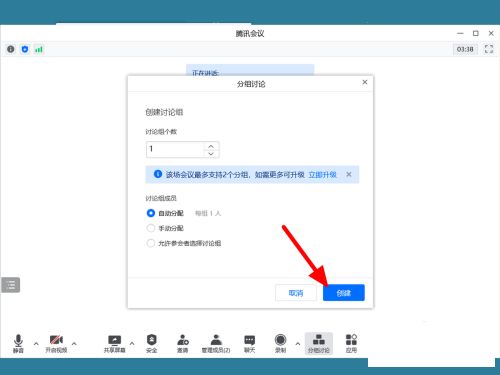Expand the audio options chevron beside mute
500x375 pixels.
(x=36, y=343)
